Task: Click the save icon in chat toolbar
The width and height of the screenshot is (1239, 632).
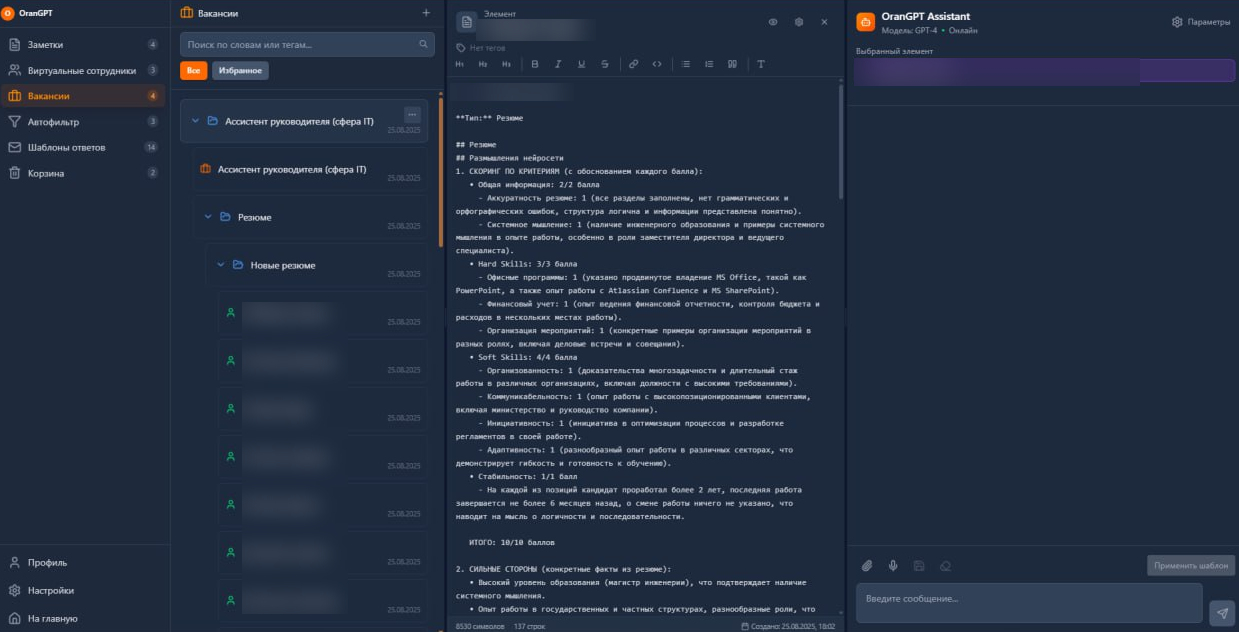Action: click(x=919, y=566)
